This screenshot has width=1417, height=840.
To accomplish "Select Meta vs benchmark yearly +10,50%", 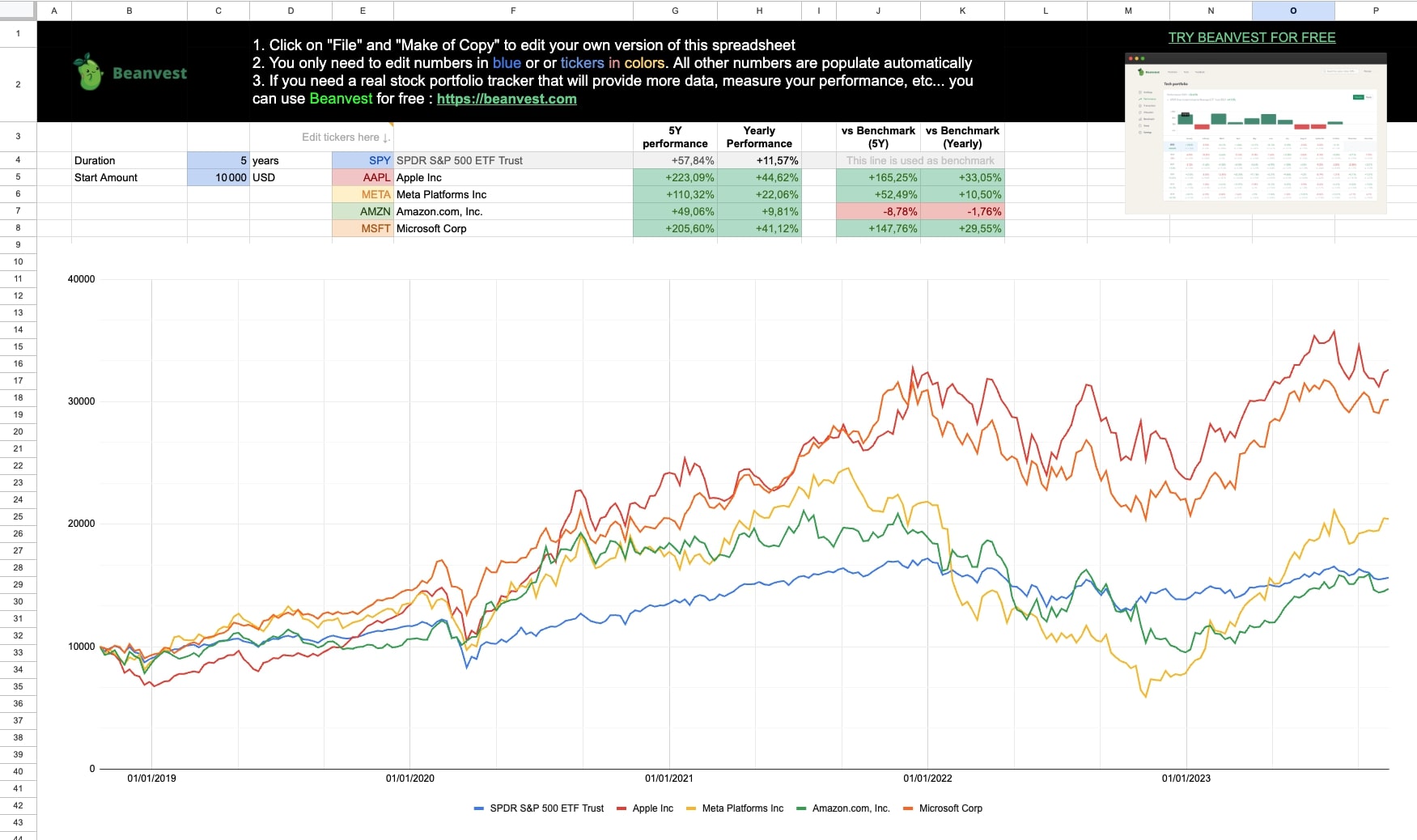I will coord(962,194).
